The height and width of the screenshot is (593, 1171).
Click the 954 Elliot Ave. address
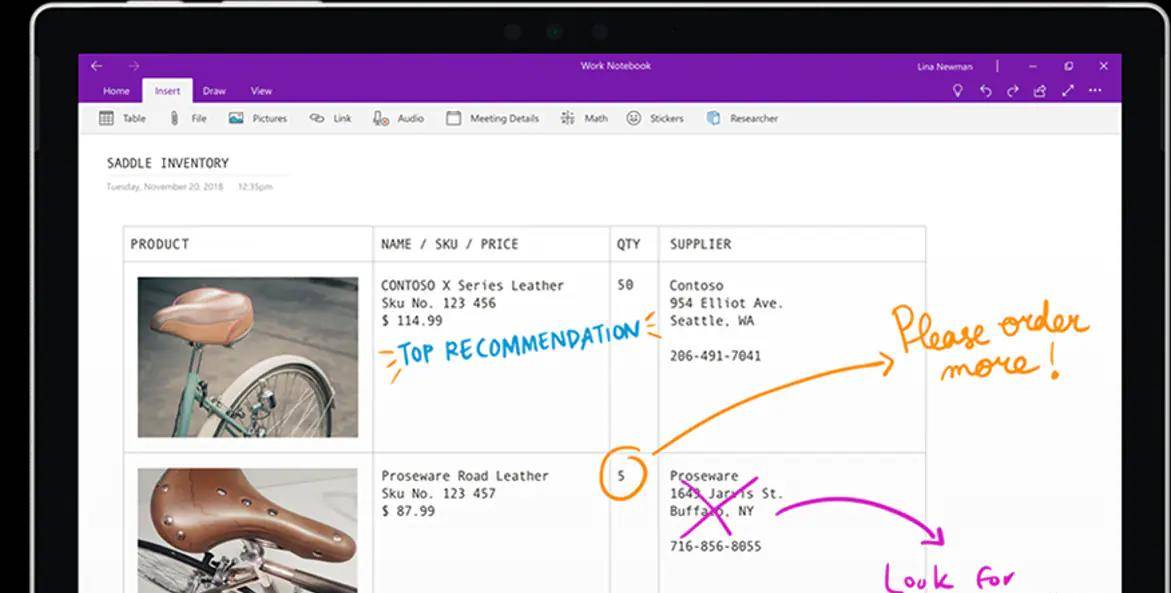[726, 303]
